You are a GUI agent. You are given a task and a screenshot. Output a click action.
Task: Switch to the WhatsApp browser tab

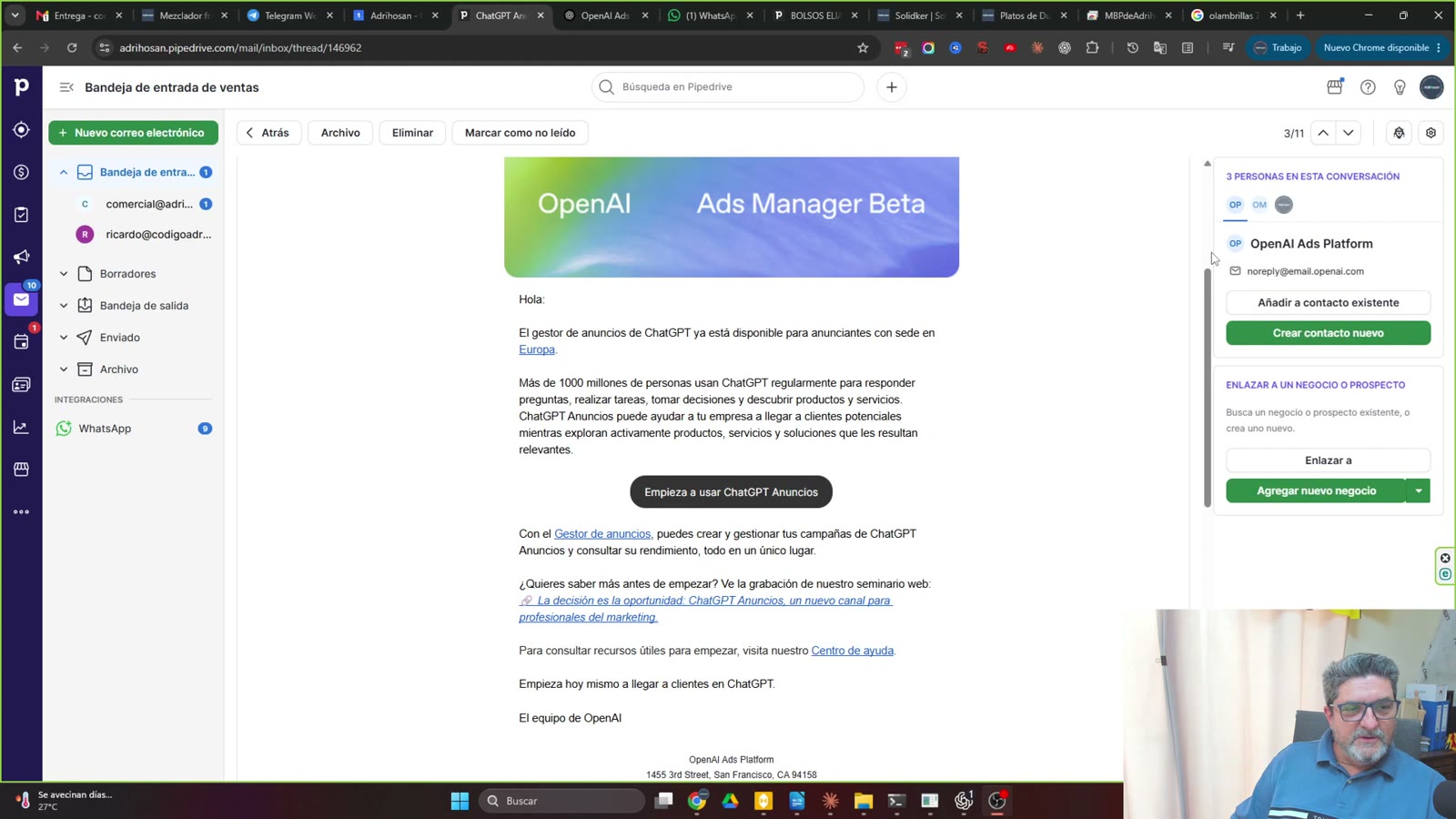click(x=711, y=15)
